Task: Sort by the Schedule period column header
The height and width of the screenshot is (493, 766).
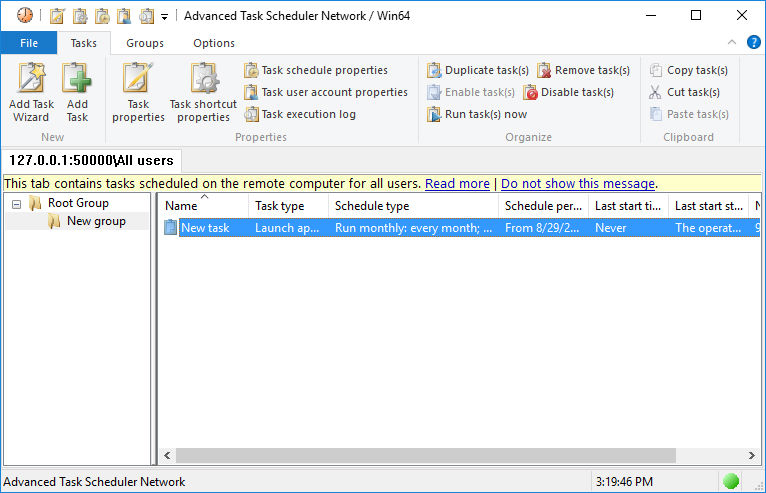Action: 543,206
